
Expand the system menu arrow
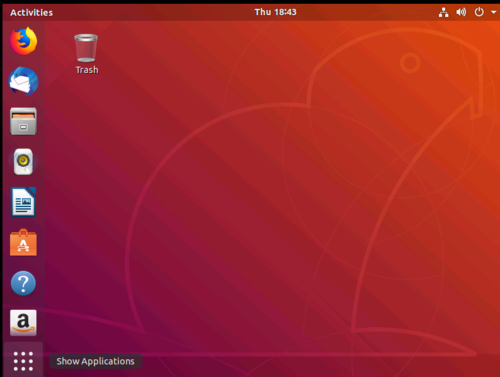tap(494, 12)
